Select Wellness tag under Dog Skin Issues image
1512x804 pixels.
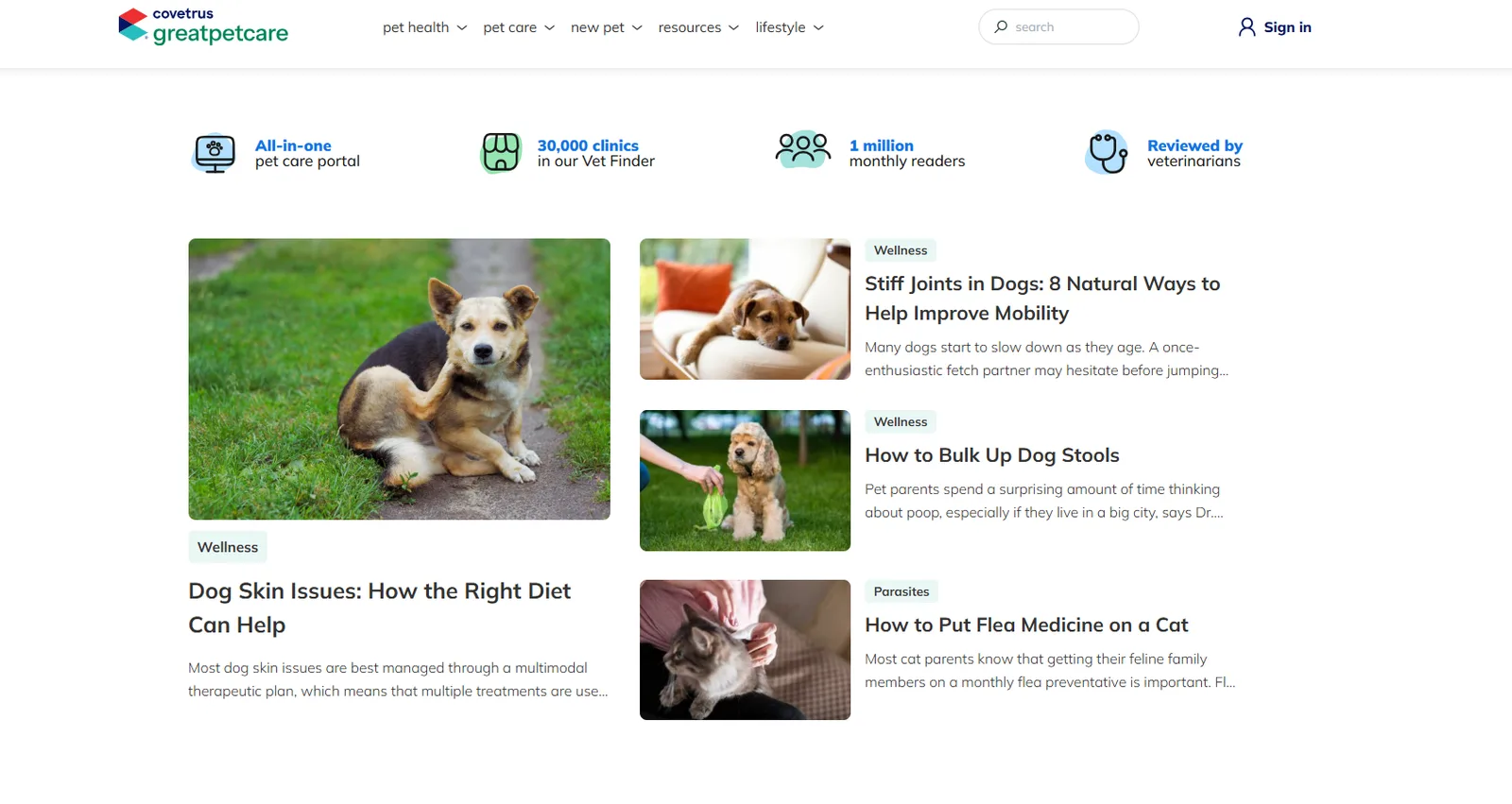tap(228, 547)
